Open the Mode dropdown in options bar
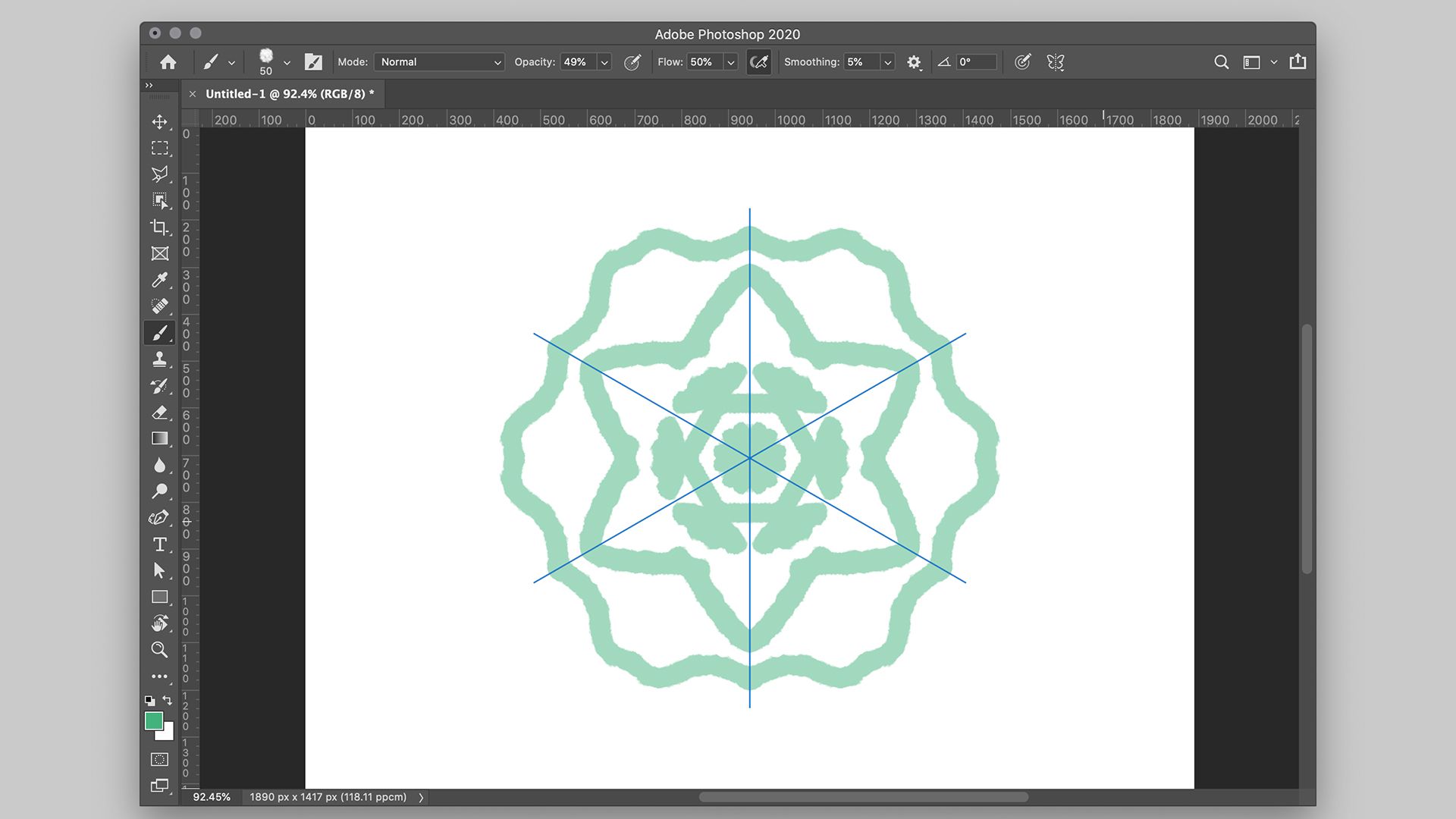The width and height of the screenshot is (1456, 819). point(438,62)
